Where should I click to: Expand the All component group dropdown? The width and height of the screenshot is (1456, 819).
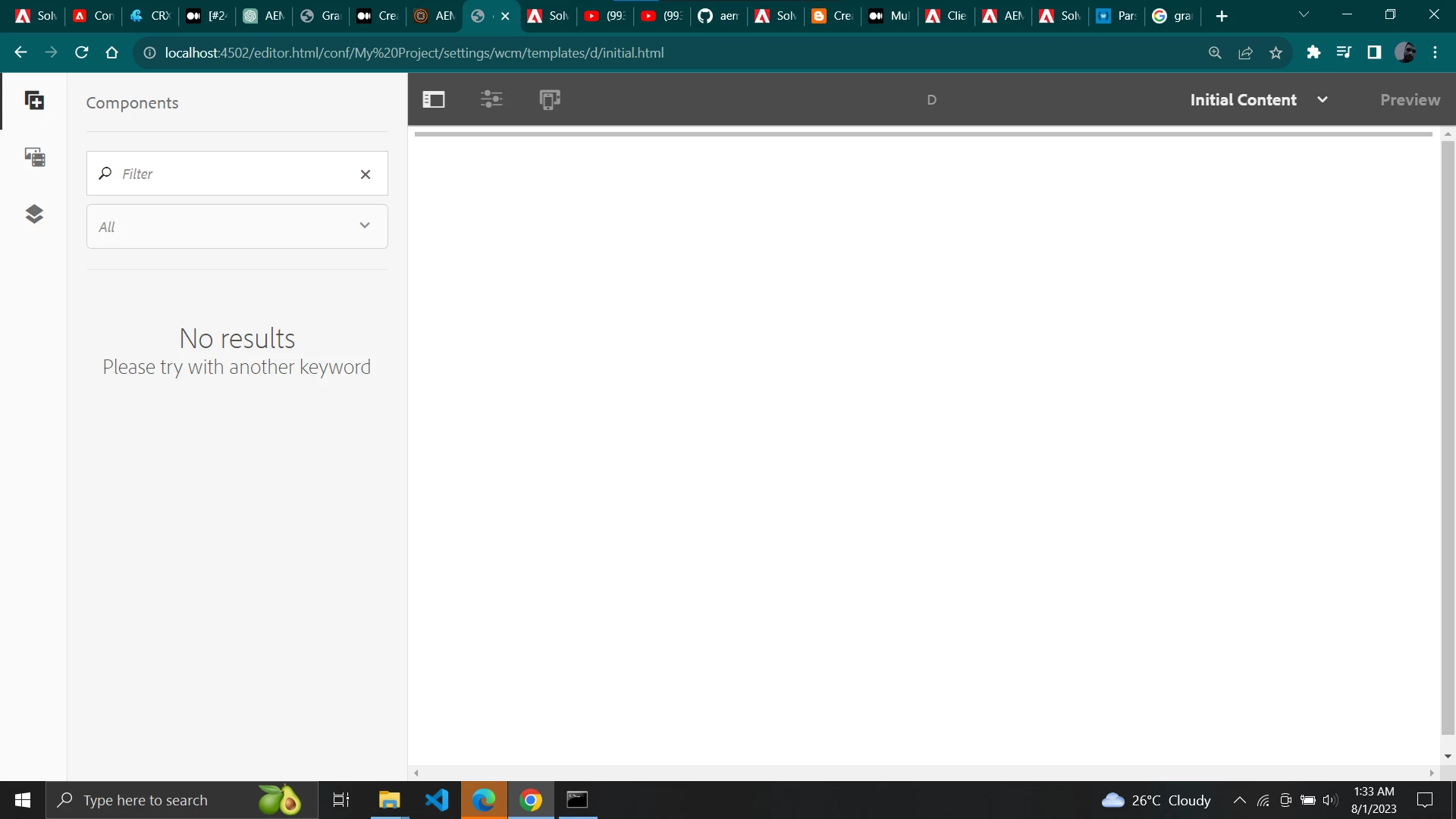pyautogui.click(x=237, y=226)
